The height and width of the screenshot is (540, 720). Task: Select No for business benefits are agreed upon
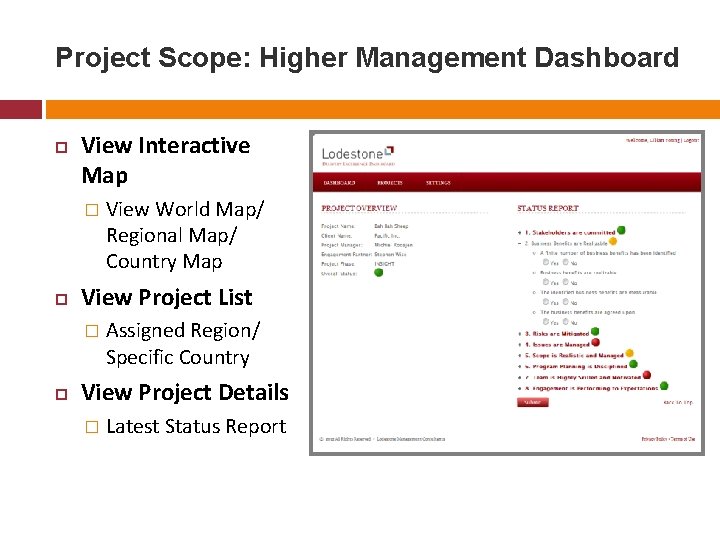click(566, 321)
